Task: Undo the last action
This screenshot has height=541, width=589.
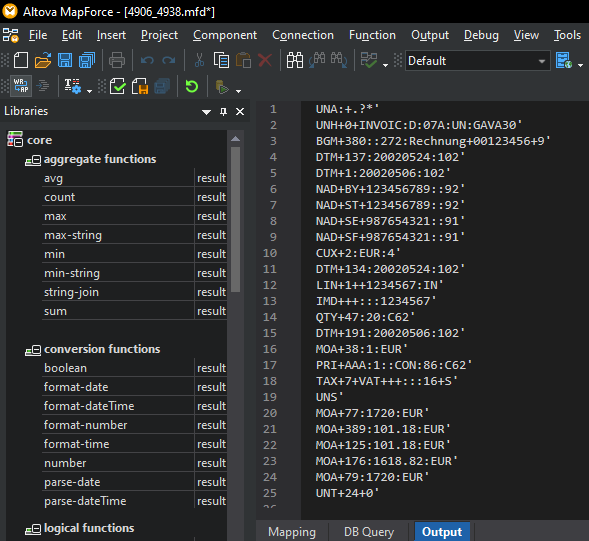Action: pyautogui.click(x=147, y=60)
